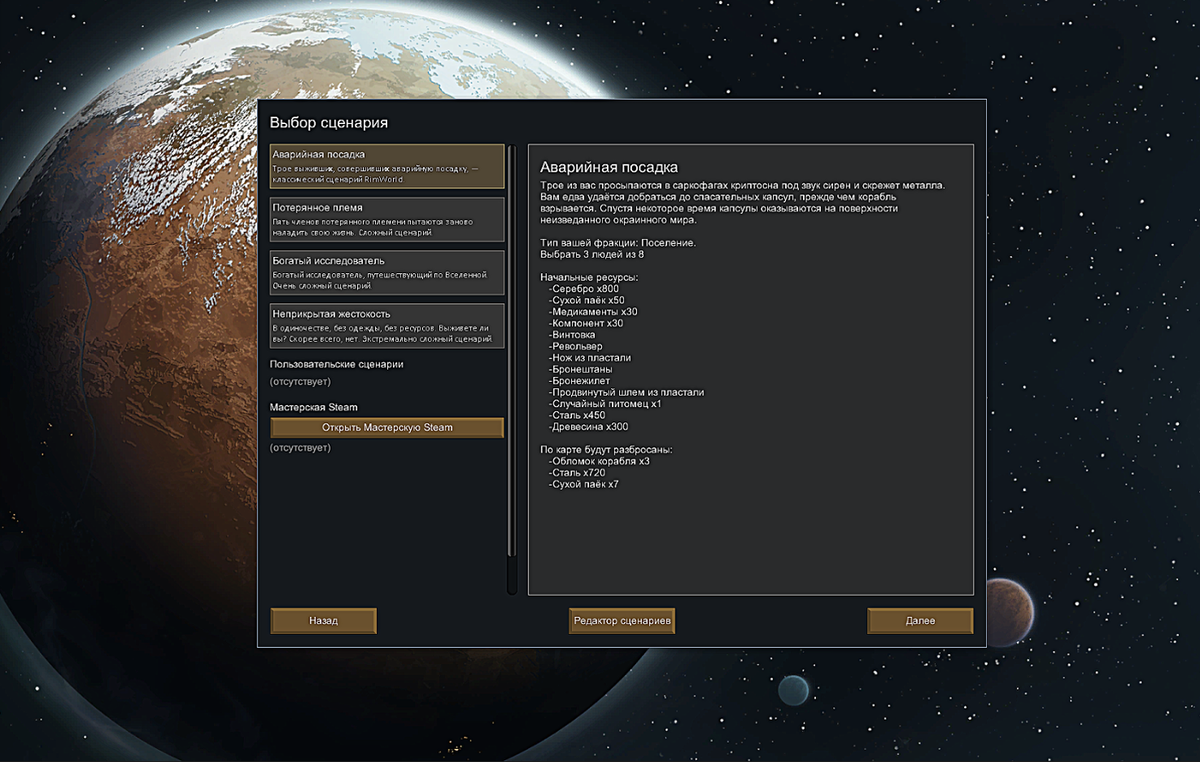Open the Редактор сценариев
This screenshot has height=762, width=1200.
coord(622,621)
